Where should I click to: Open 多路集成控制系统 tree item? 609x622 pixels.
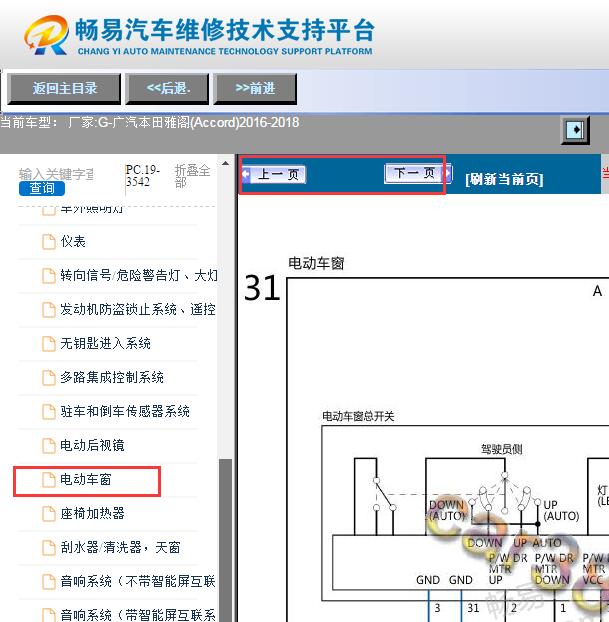tap(112, 377)
